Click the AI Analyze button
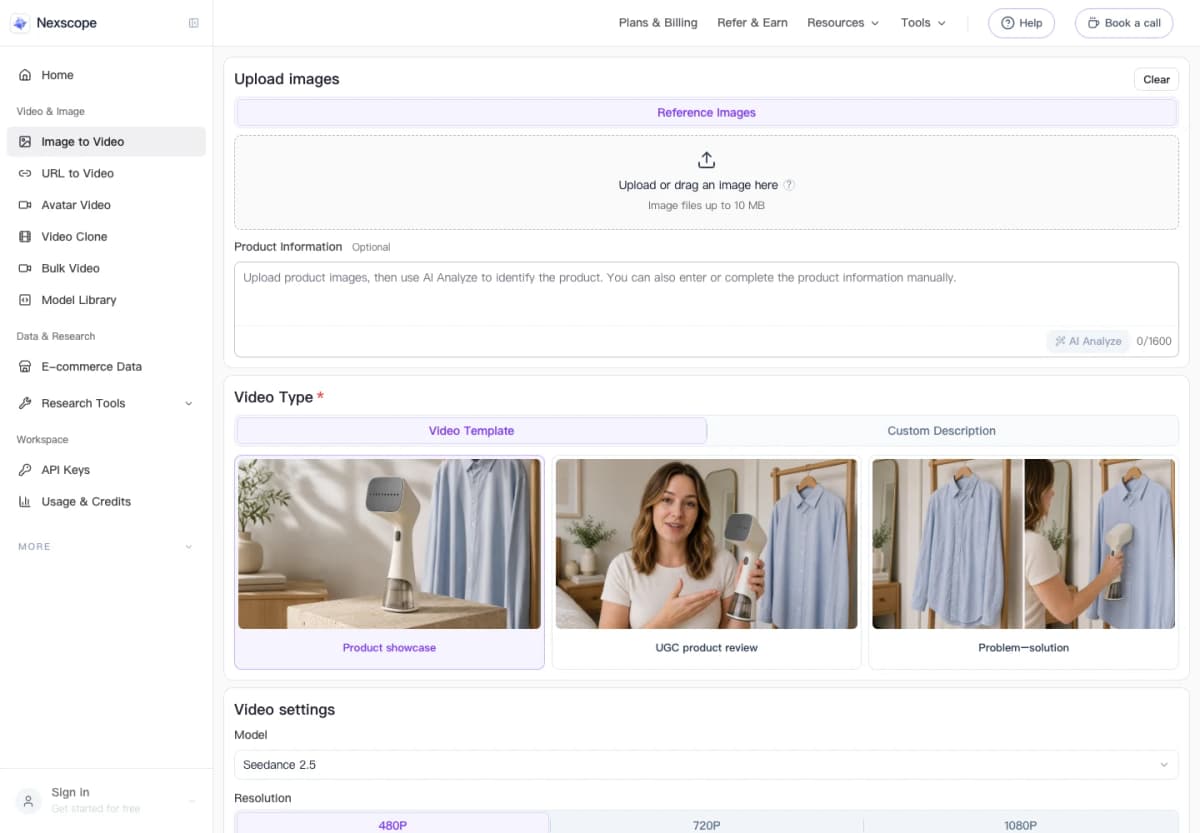 (1088, 341)
